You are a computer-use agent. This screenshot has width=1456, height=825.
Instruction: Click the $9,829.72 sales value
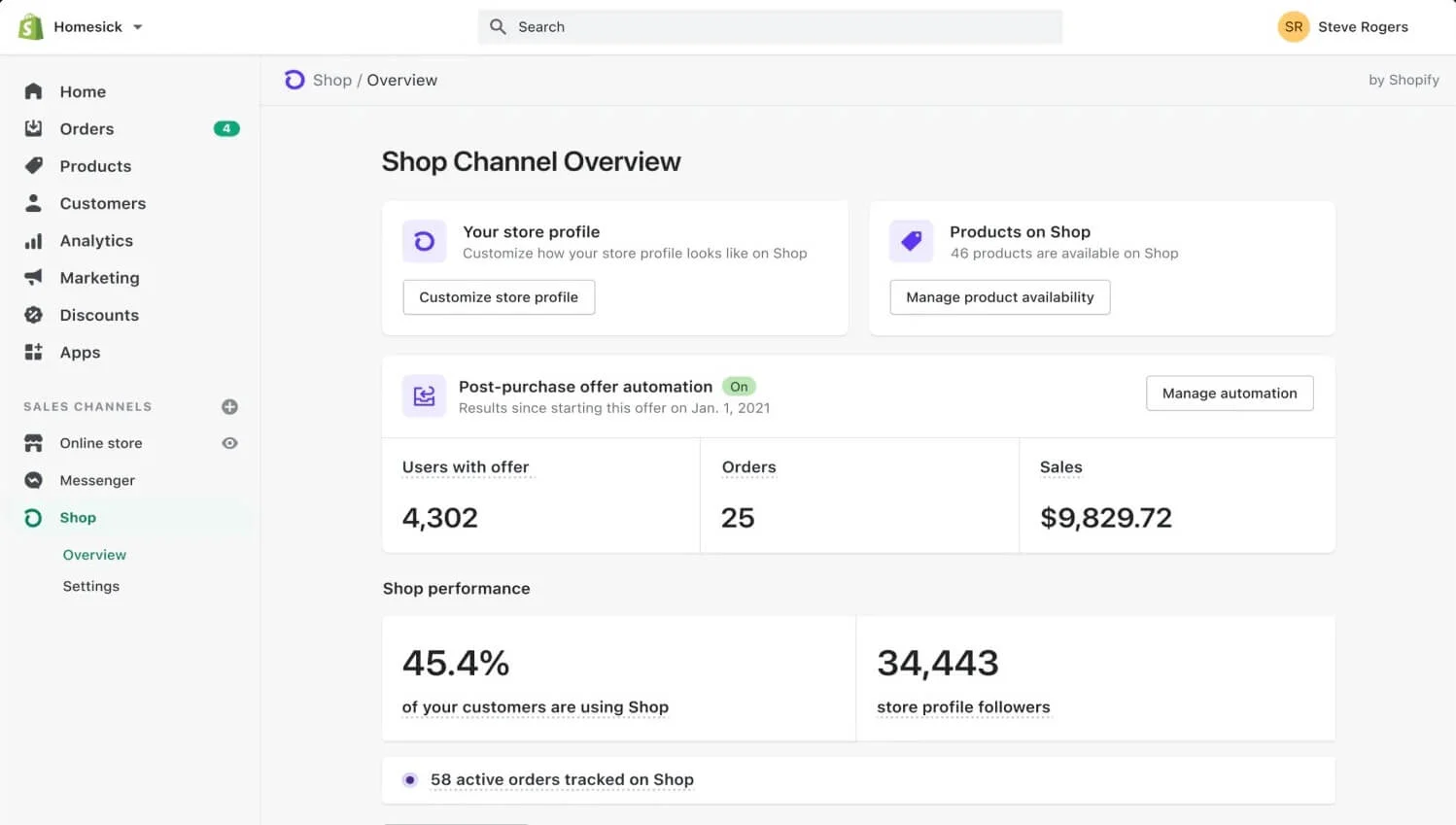point(1106,518)
